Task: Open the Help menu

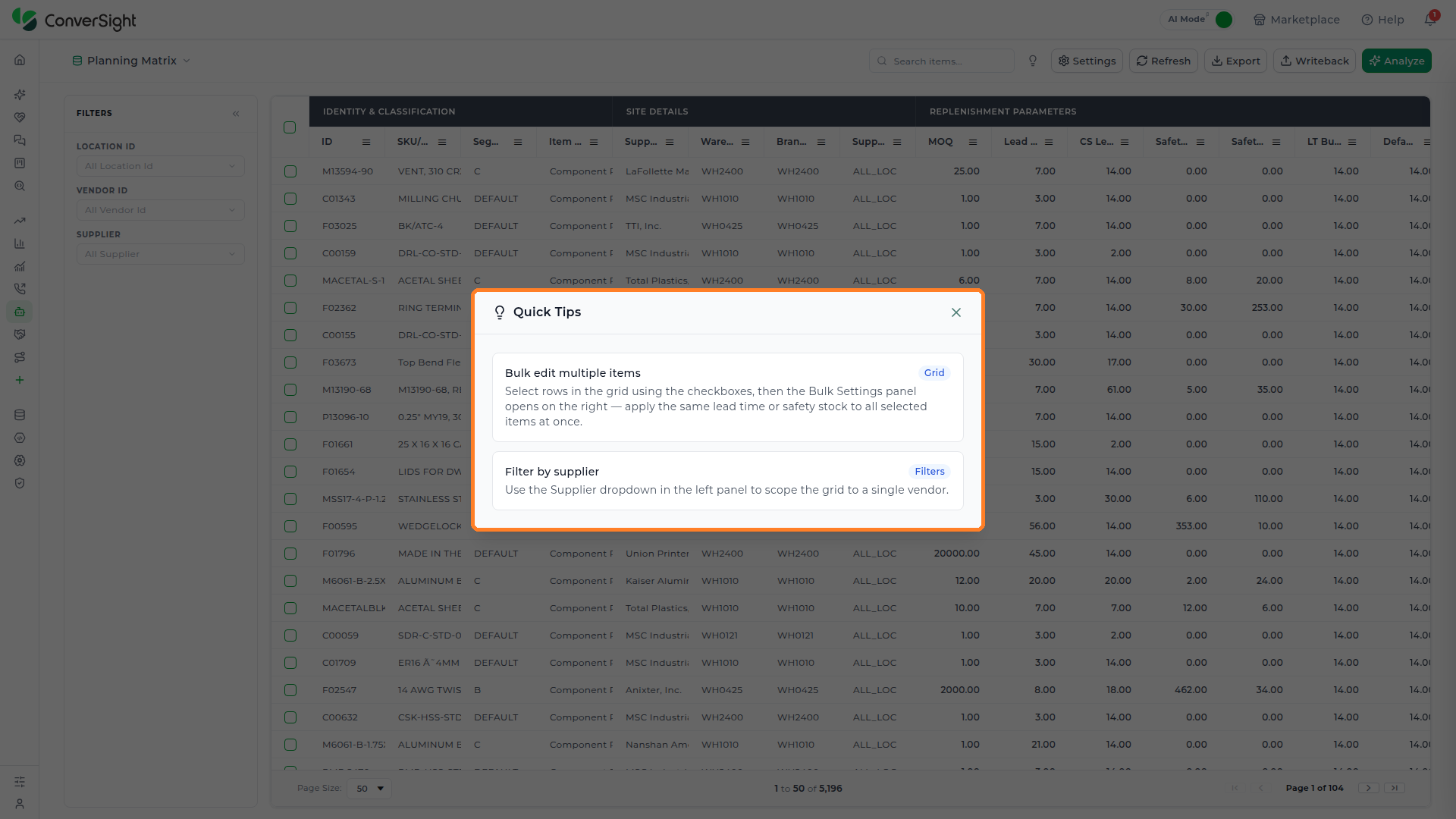Action: coord(1383,20)
